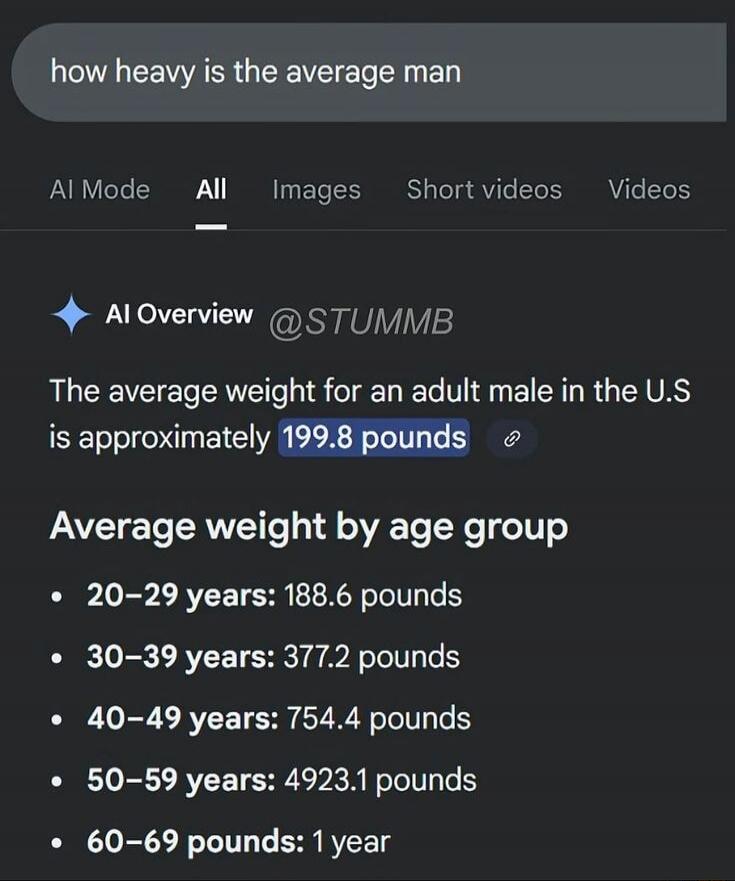The image size is (735, 881).
Task: Open the Videos tab
Action: [649, 190]
